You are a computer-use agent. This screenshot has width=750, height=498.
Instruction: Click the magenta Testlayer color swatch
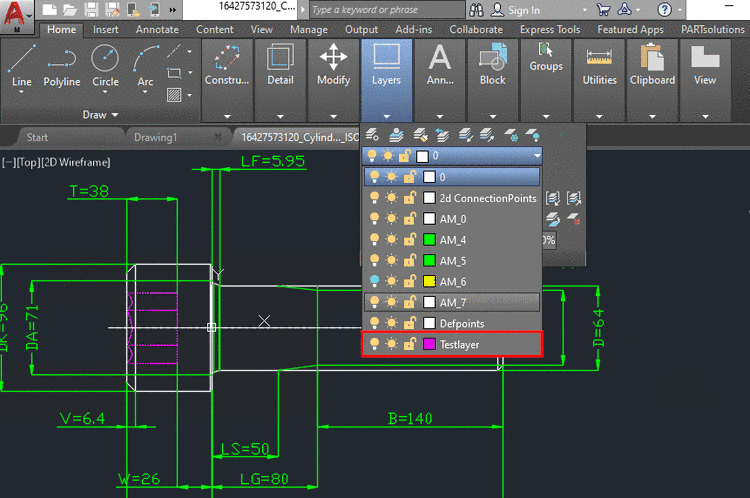[x=428, y=344]
